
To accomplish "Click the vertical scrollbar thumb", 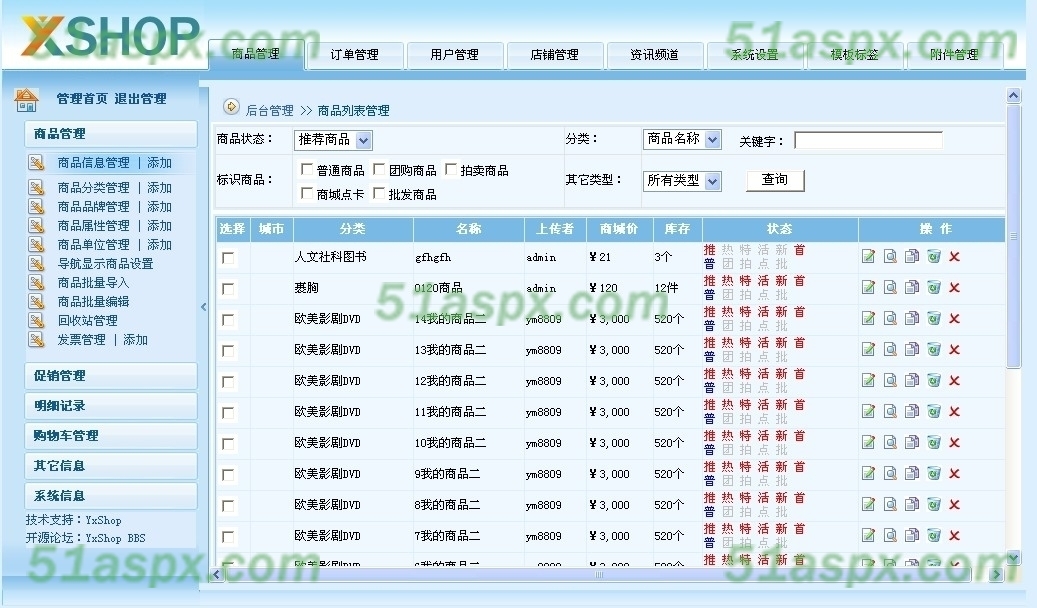I will click(x=1013, y=235).
